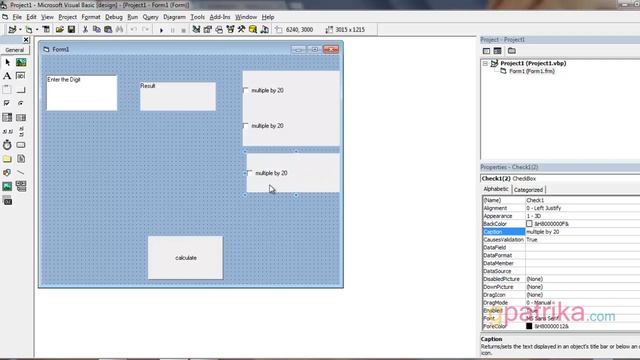Click the Open Project folder icon

[x=60, y=29]
